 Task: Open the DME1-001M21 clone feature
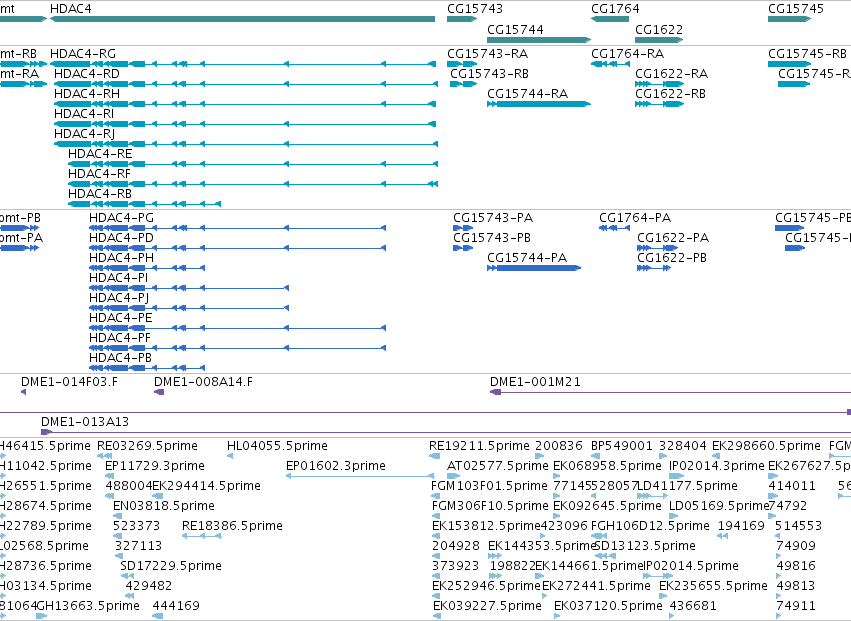point(670,392)
